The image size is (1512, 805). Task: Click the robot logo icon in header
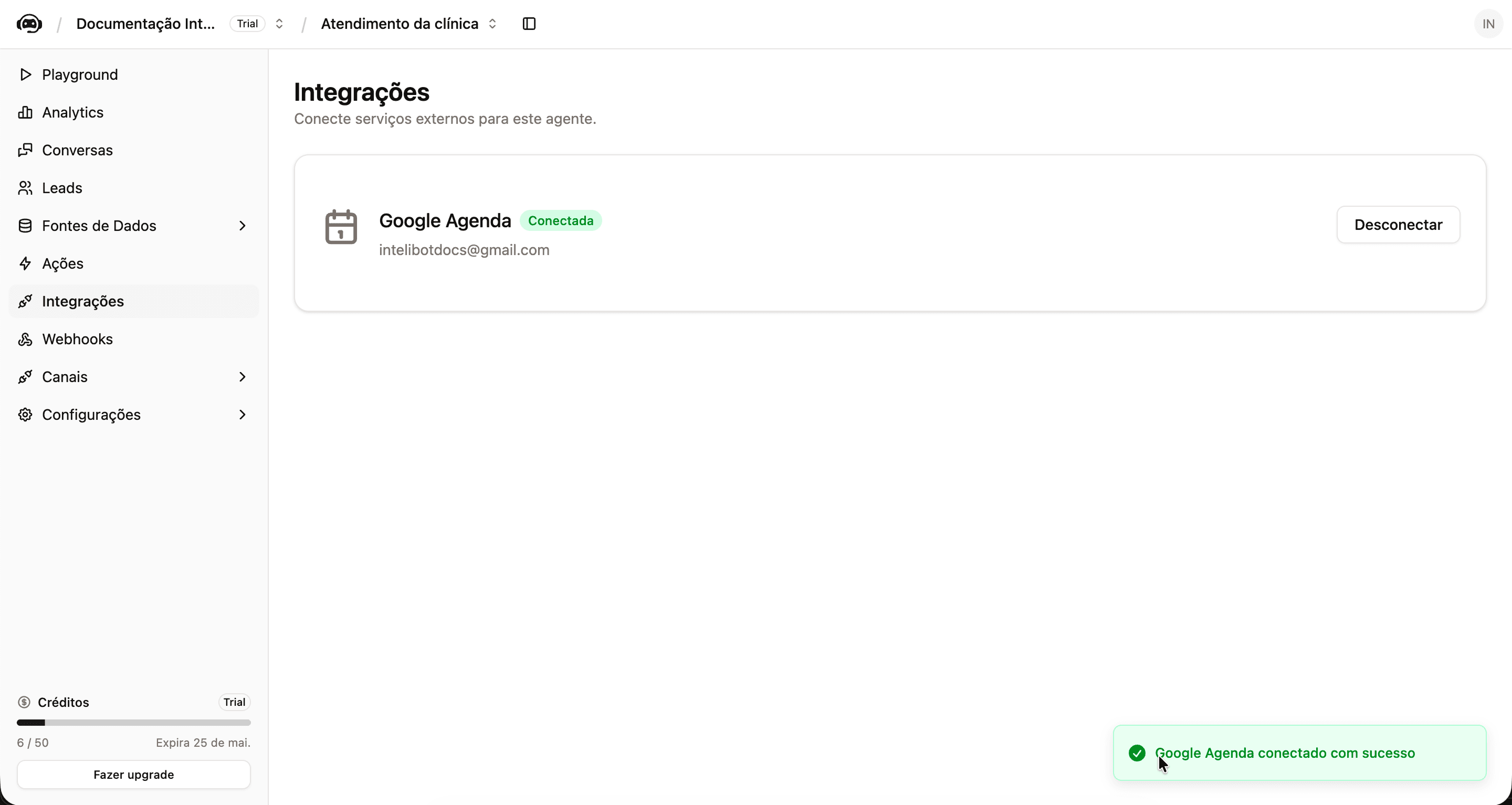(29, 24)
